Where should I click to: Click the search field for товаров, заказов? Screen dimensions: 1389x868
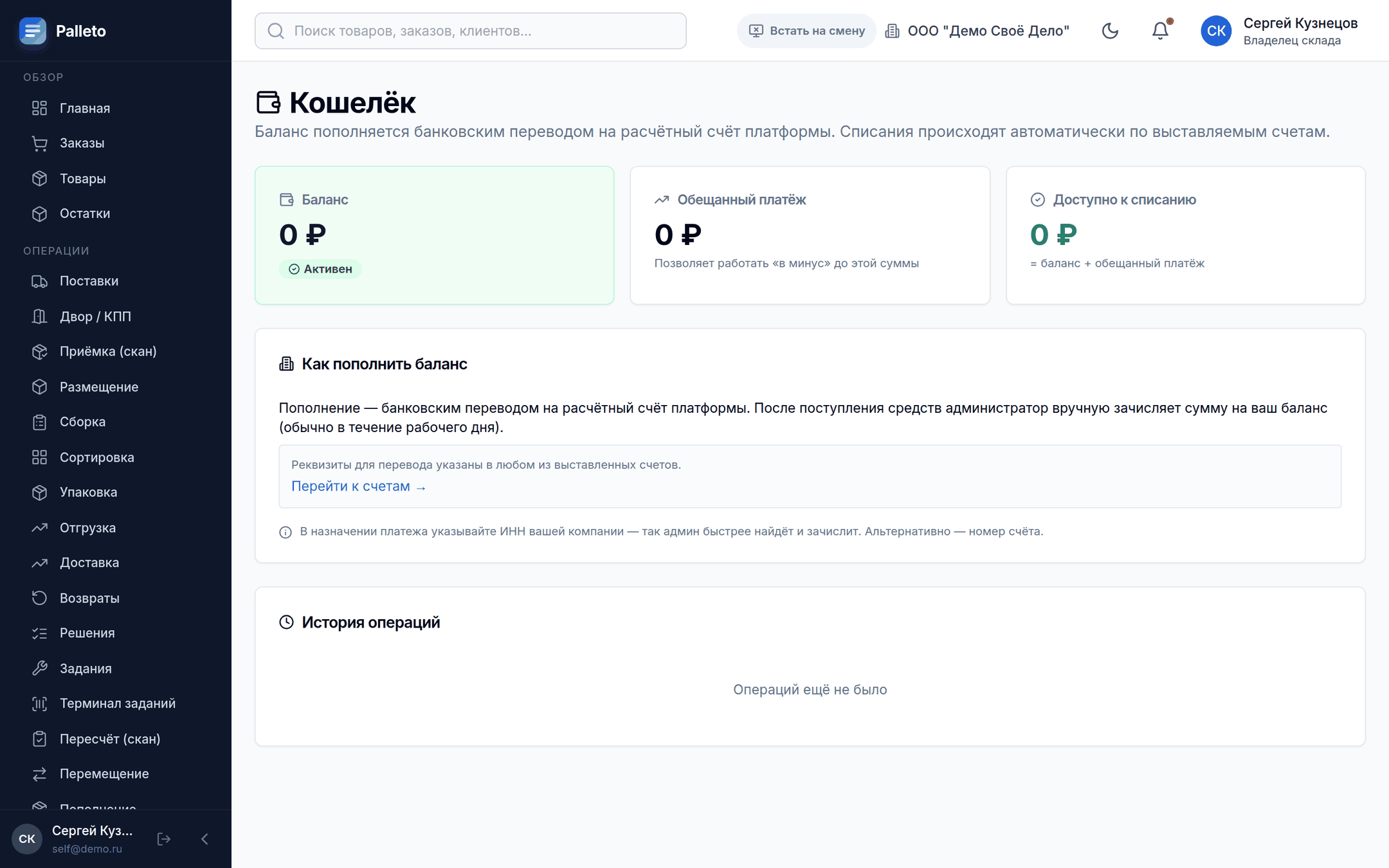pos(471,31)
